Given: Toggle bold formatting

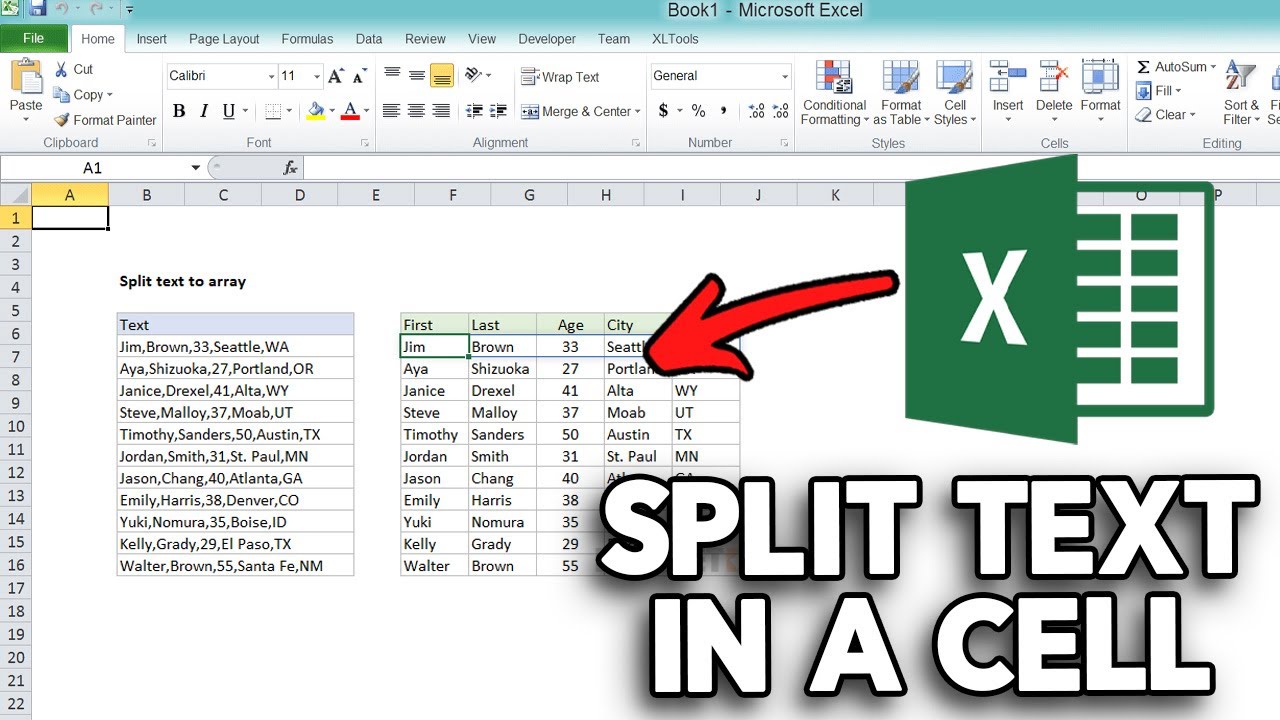Looking at the screenshot, I should [179, 111].
